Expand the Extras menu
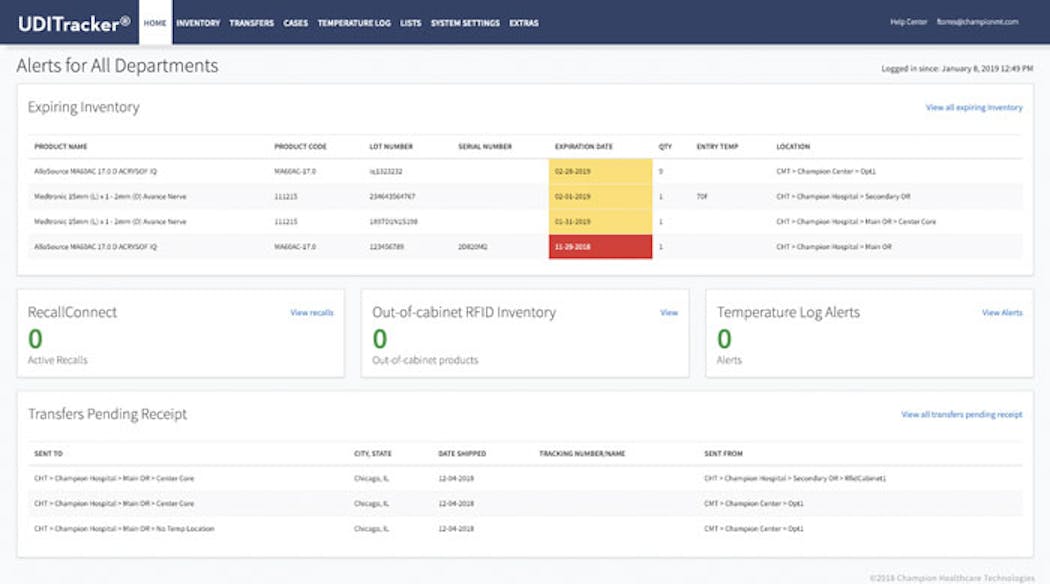The width and height of the screenshot is (1050, 584). pos(523,23)
